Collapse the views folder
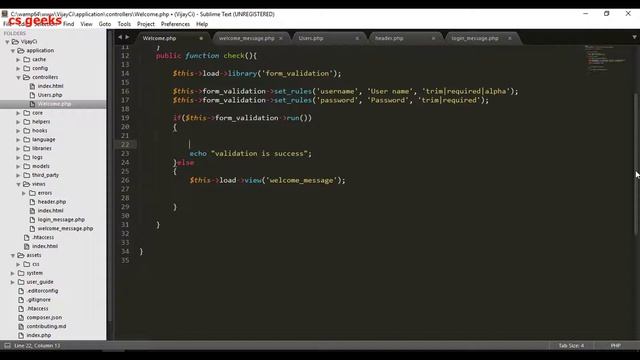Screen dimensions: 640x360 point(18,184)
